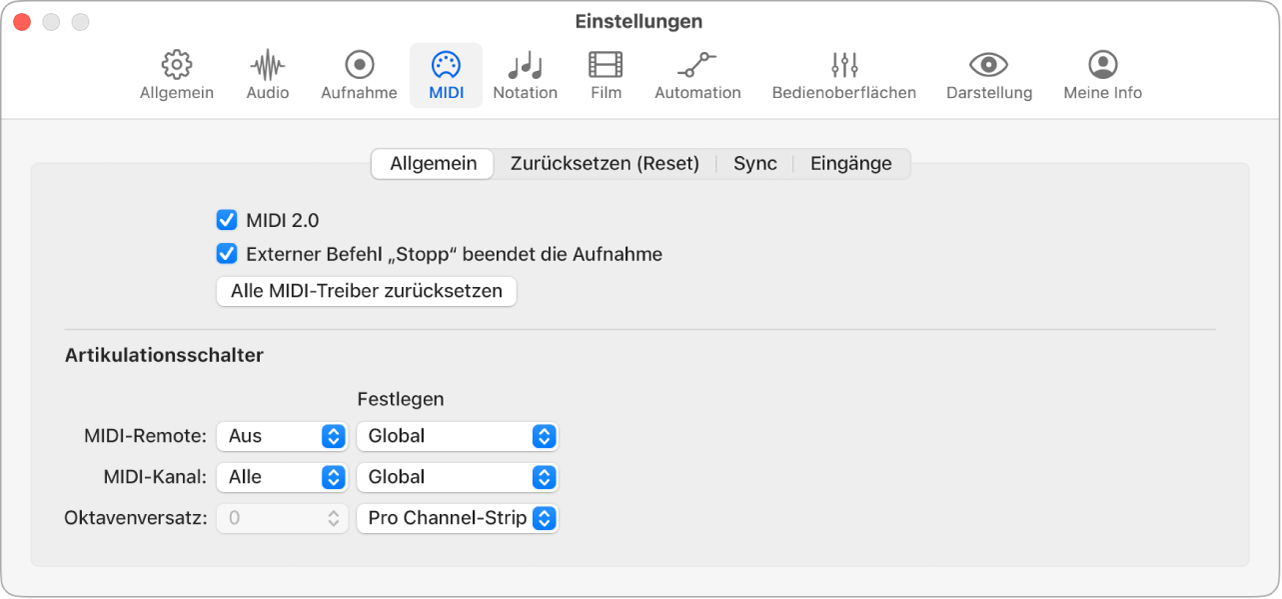The width and height of the screenshot is (1282, 599).
Task: Click the Oktavenversatz stepper field
Action: tap(281, 518)
